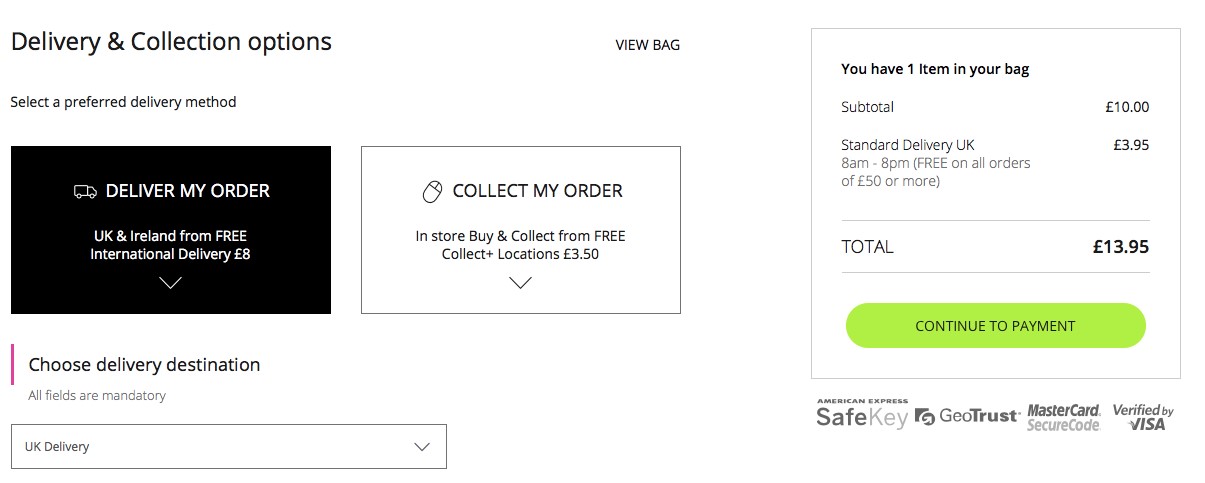Click International Delivery £8 text
This screenshot has height=483, width=1205.
coord(170,254)
